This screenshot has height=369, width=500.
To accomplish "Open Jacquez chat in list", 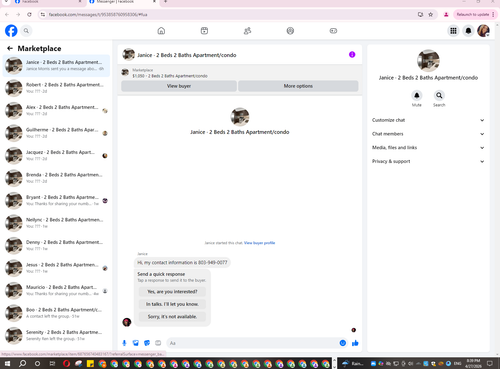I will tap(56, 156).
